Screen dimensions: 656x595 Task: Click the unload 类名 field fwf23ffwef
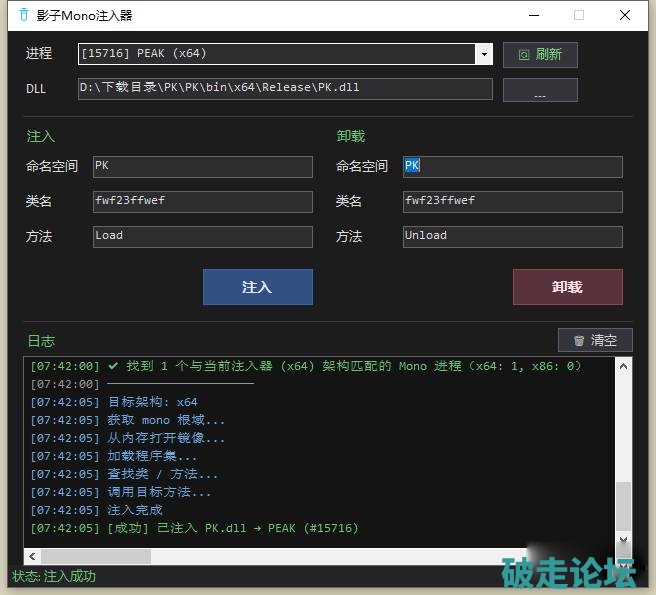click(x=512, y=201)
